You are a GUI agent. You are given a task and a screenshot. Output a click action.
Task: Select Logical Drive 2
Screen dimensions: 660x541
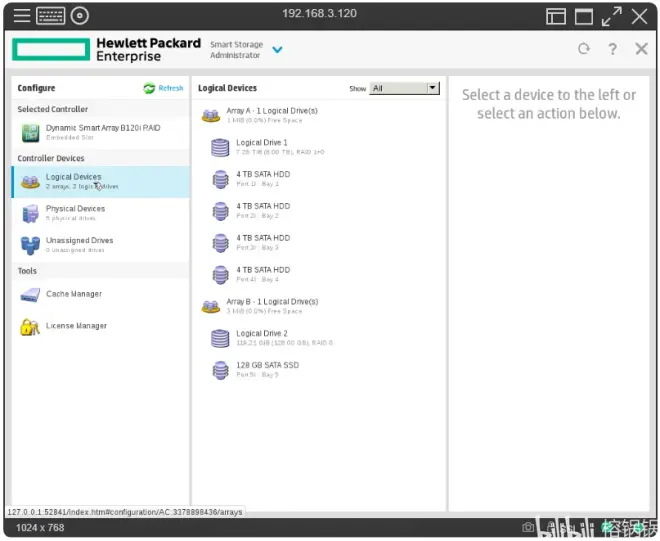tap(319, 338)
